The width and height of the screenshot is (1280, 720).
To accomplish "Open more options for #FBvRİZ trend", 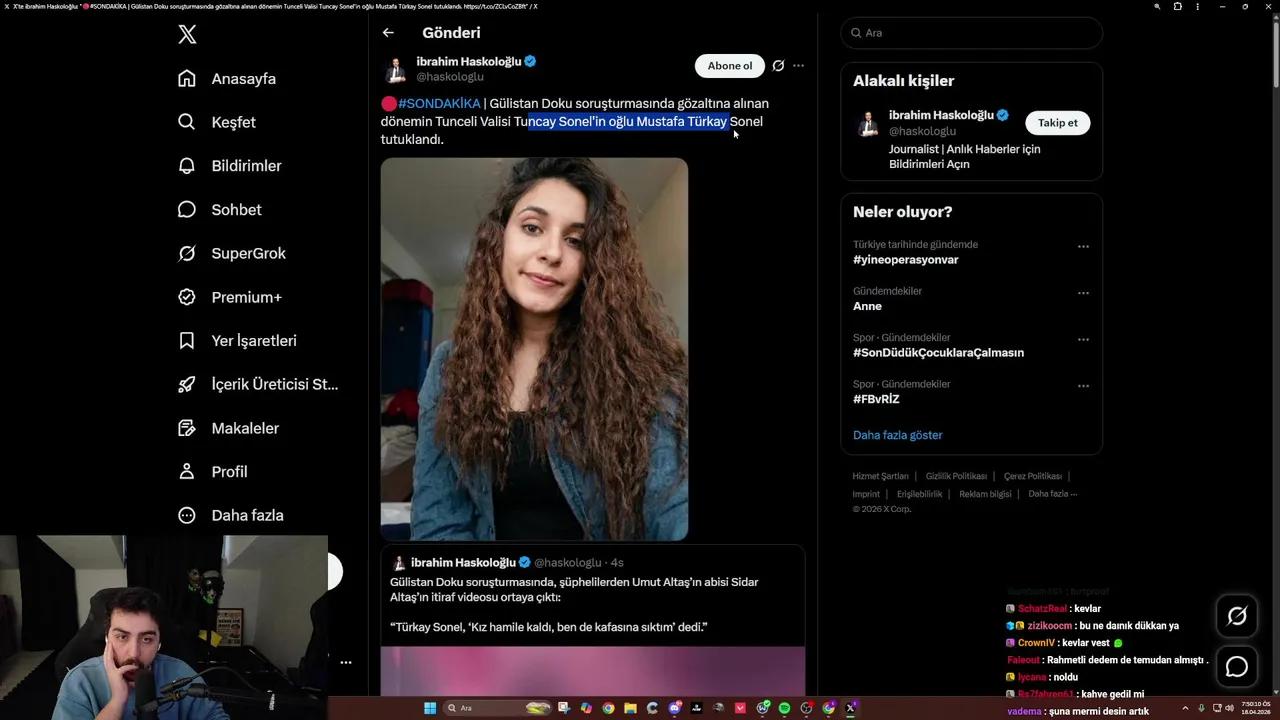I will (x=1083, y=386).
